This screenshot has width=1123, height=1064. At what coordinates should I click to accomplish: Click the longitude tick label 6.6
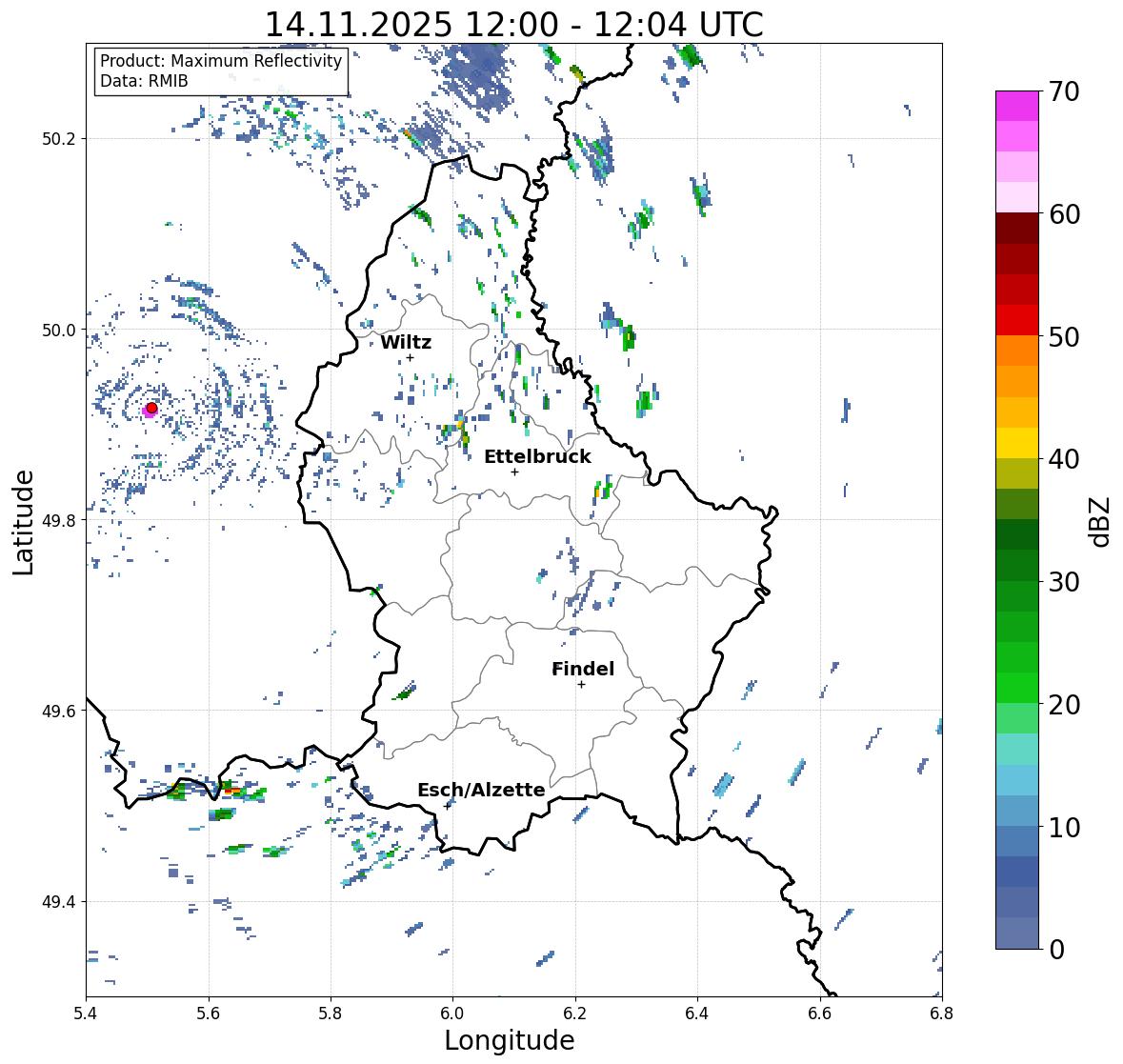click(x=820, y=1013)
